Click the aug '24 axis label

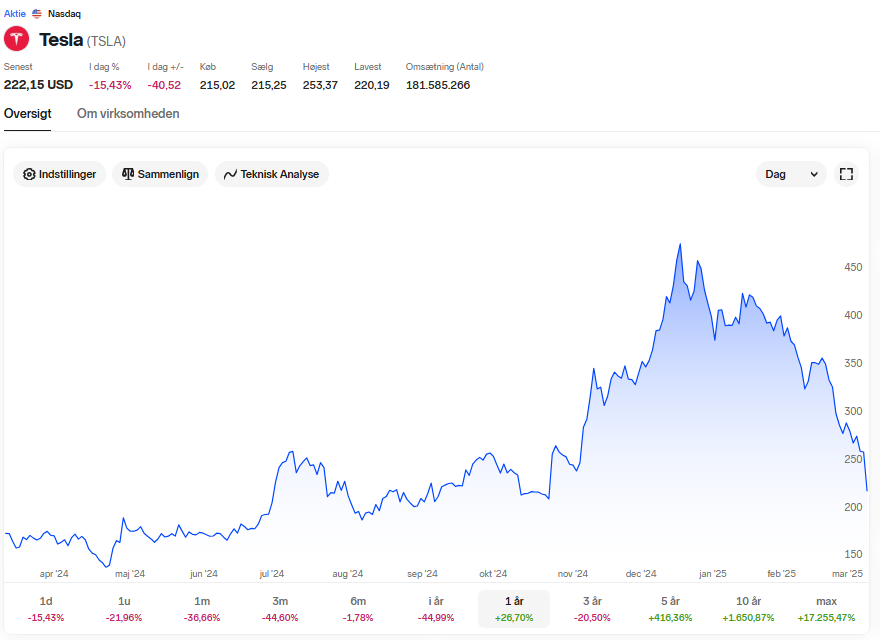point(347,574)
